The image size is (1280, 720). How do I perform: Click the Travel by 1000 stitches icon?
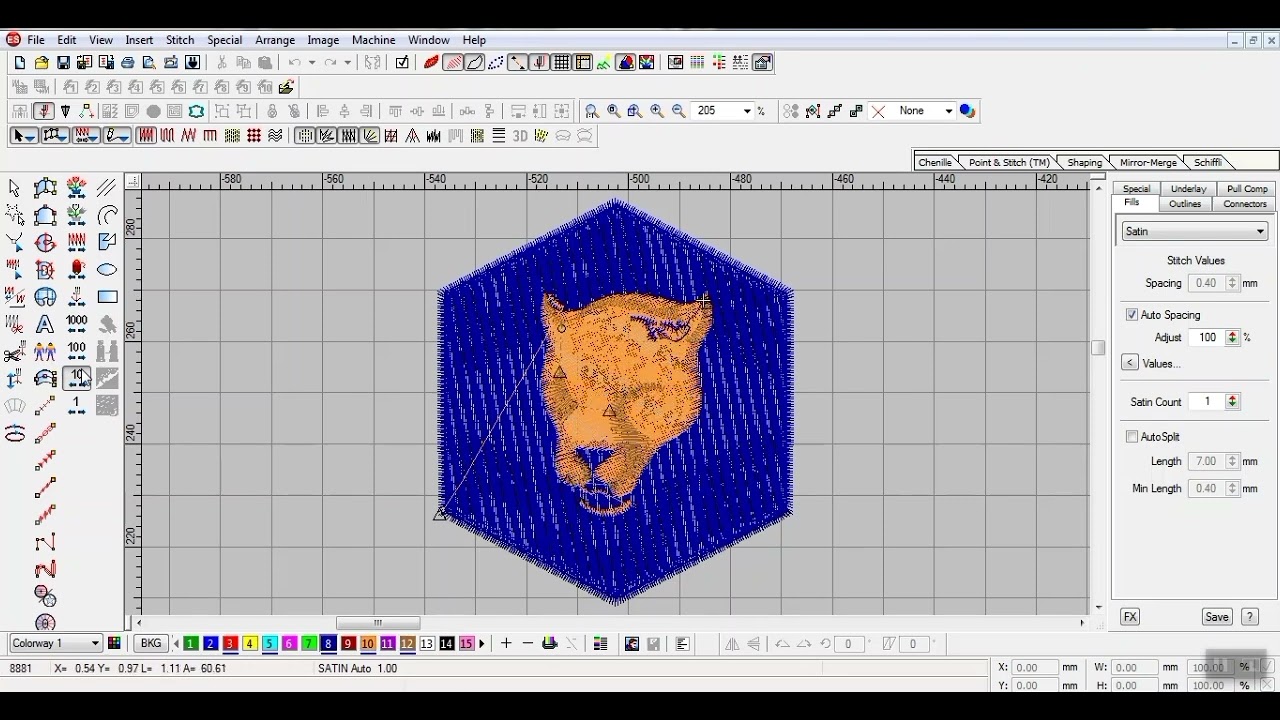point(77,324)
